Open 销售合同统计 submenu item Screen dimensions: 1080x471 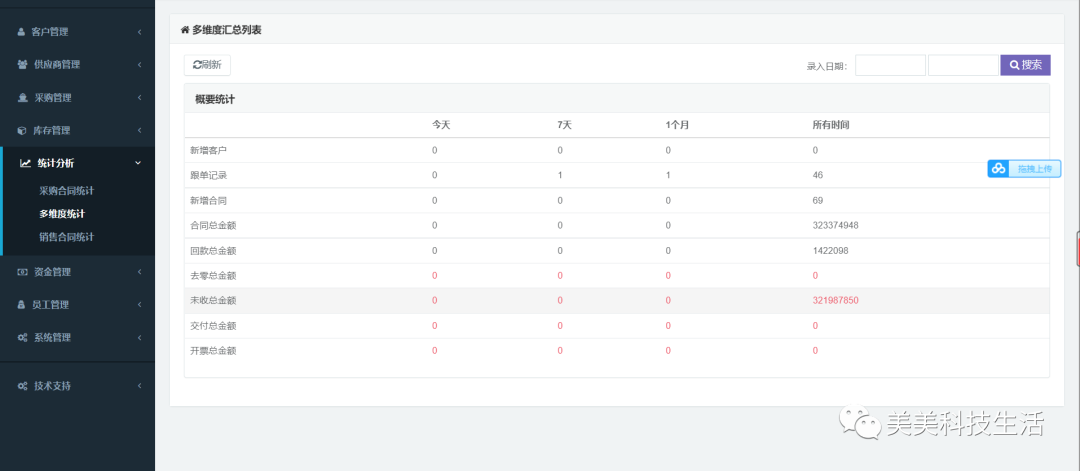point(67,237)
